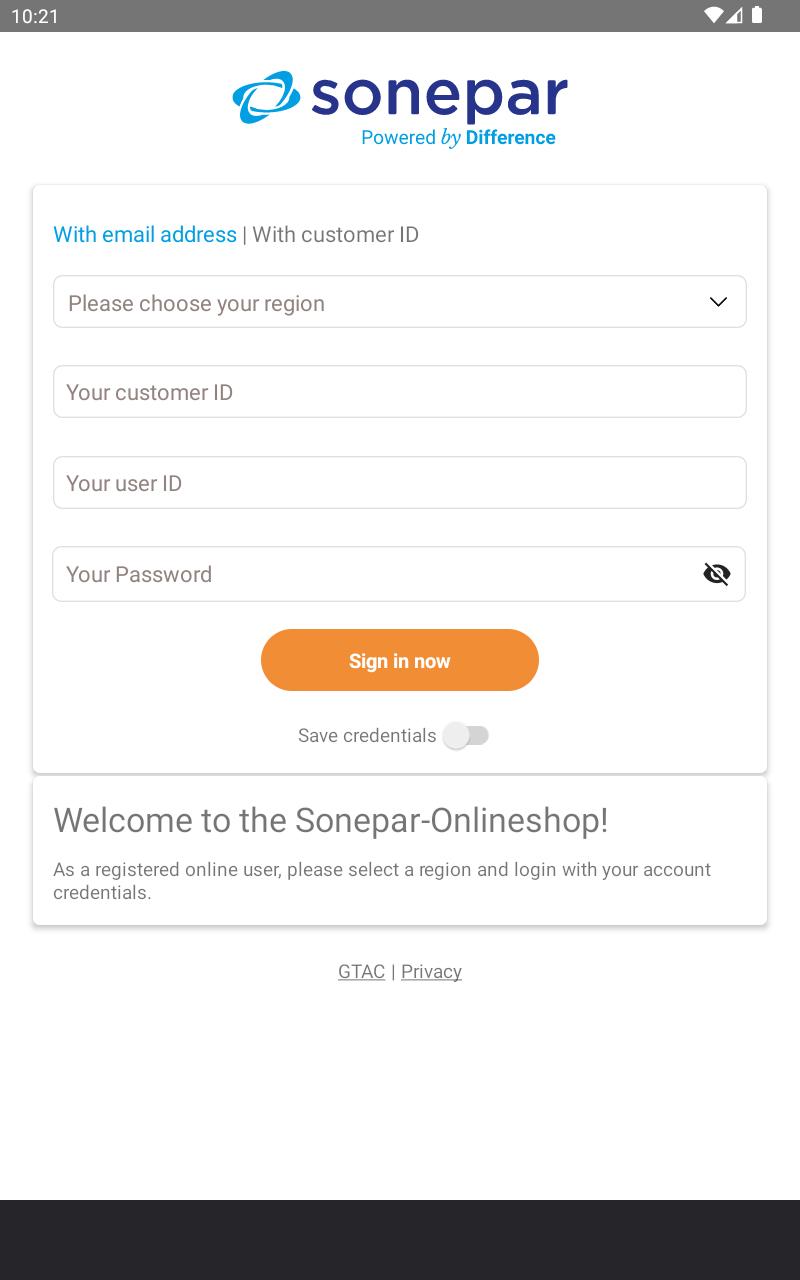Open the Privacy link
800x1280 pixels.
coord(431,972)
